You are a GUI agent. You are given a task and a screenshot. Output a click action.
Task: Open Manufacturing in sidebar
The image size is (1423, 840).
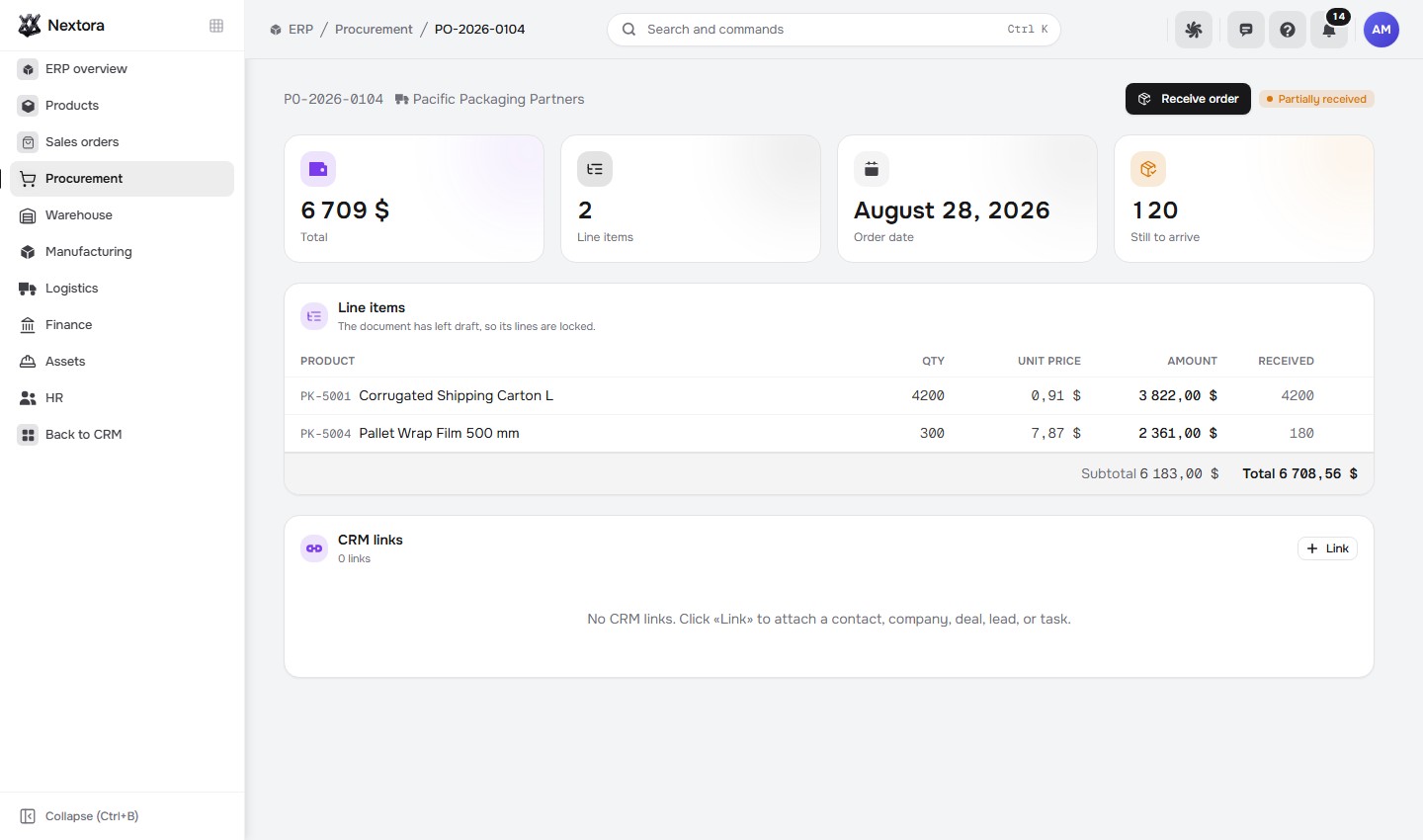[x=123, y=252]
